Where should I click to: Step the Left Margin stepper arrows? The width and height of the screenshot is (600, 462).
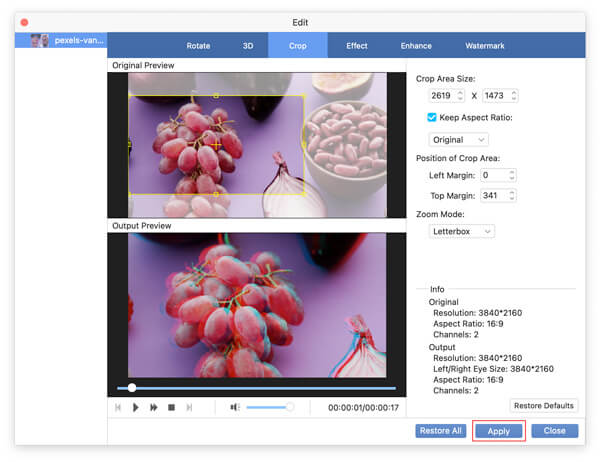coord(512,175)
